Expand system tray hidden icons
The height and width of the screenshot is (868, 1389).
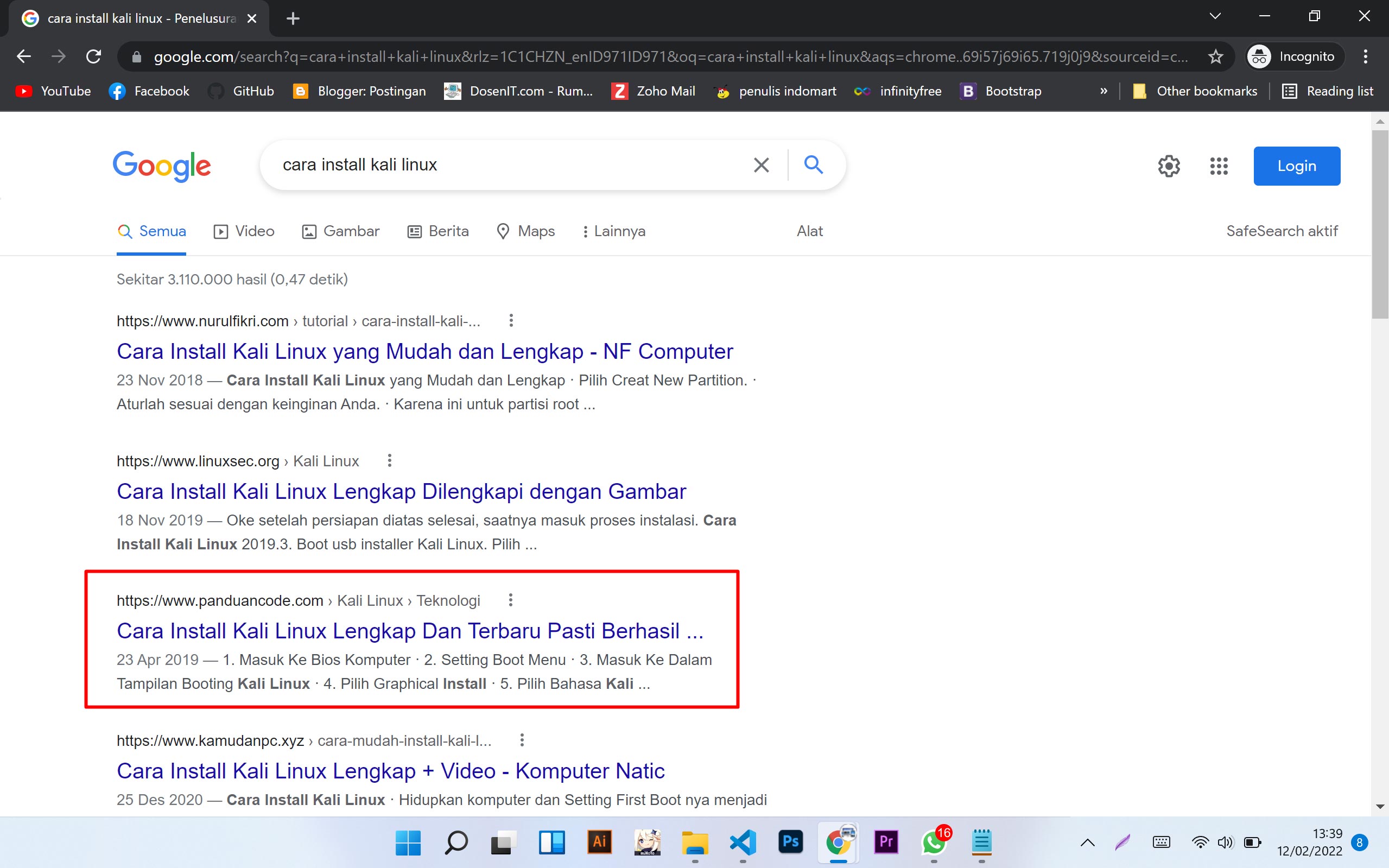(1087, 842)
